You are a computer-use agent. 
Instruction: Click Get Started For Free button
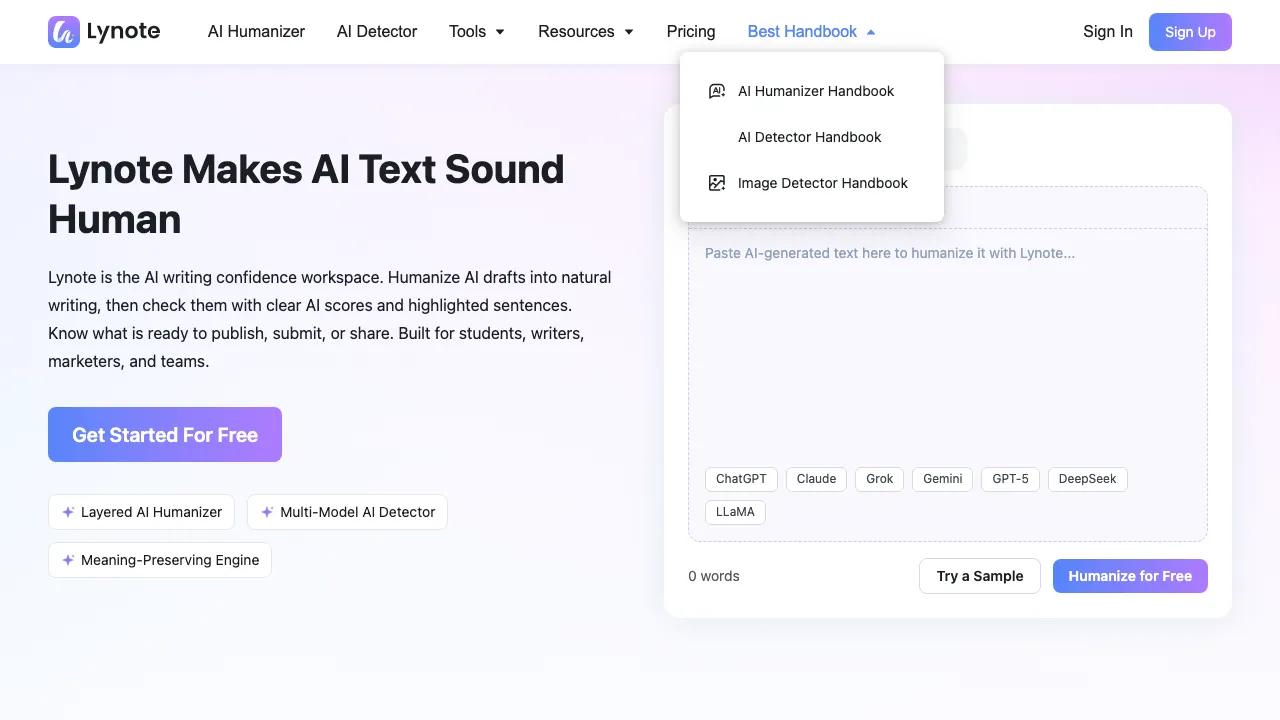point(165,435)
